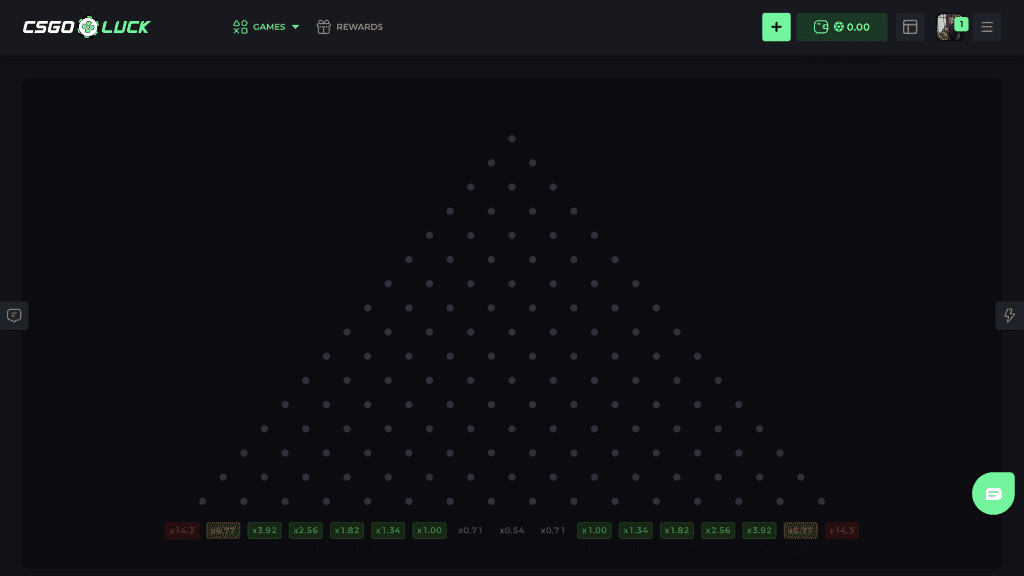The image size is (1024, 576).
Task: Click the layout panels icon in the header
Action: click(910, 27)
